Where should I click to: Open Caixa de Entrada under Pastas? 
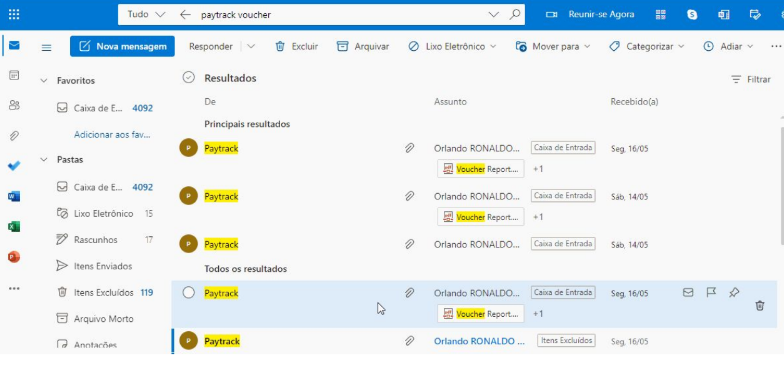[104, 188]
